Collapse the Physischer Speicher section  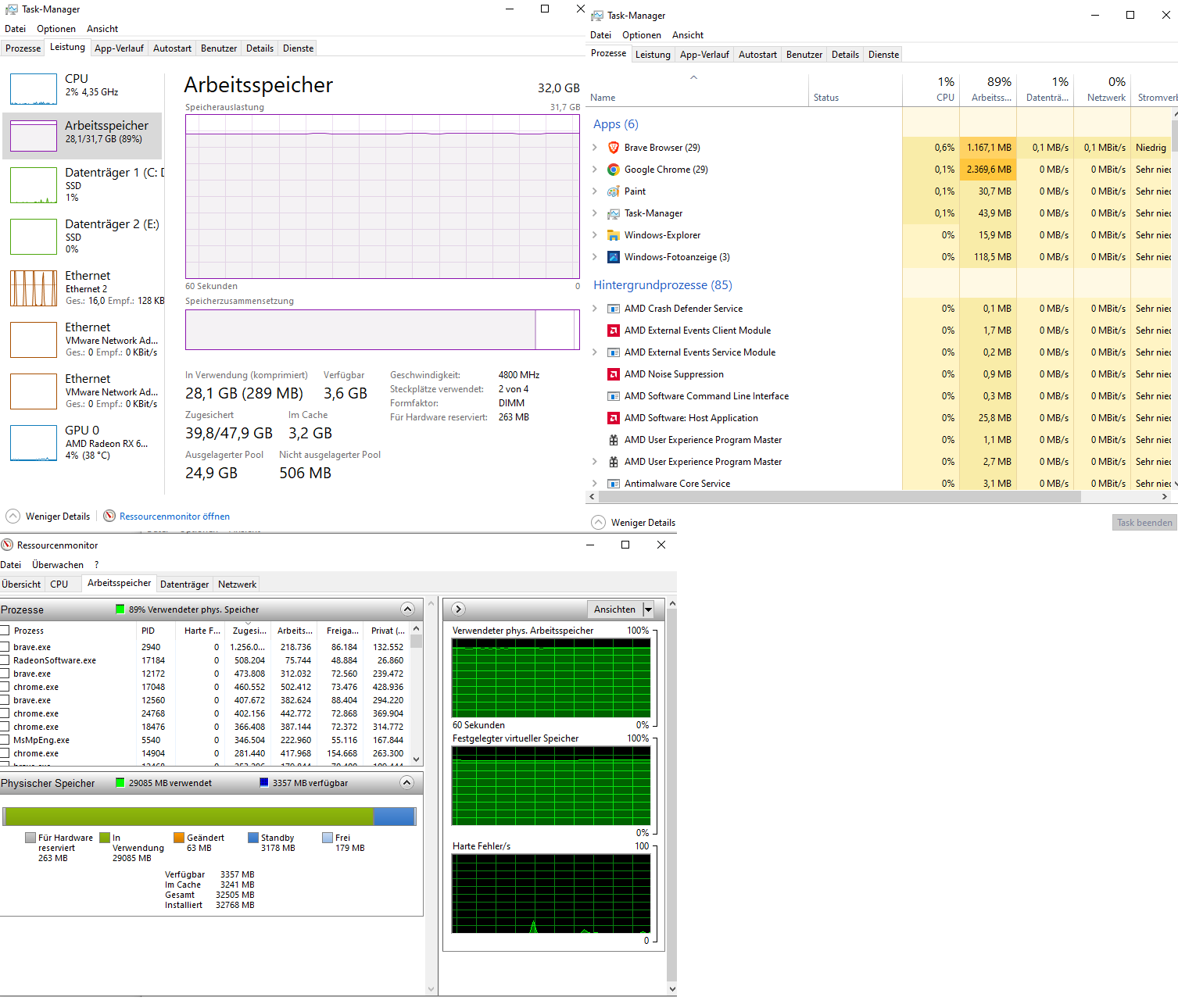click(407, 782)
